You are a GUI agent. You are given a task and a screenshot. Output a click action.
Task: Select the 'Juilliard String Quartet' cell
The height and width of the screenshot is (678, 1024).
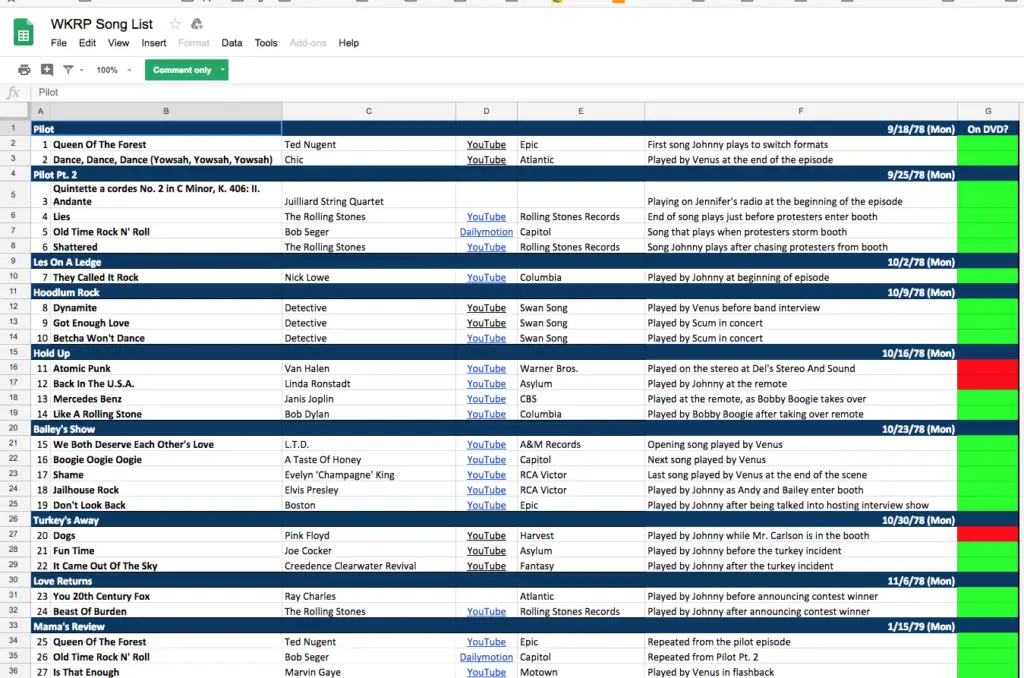369,195
